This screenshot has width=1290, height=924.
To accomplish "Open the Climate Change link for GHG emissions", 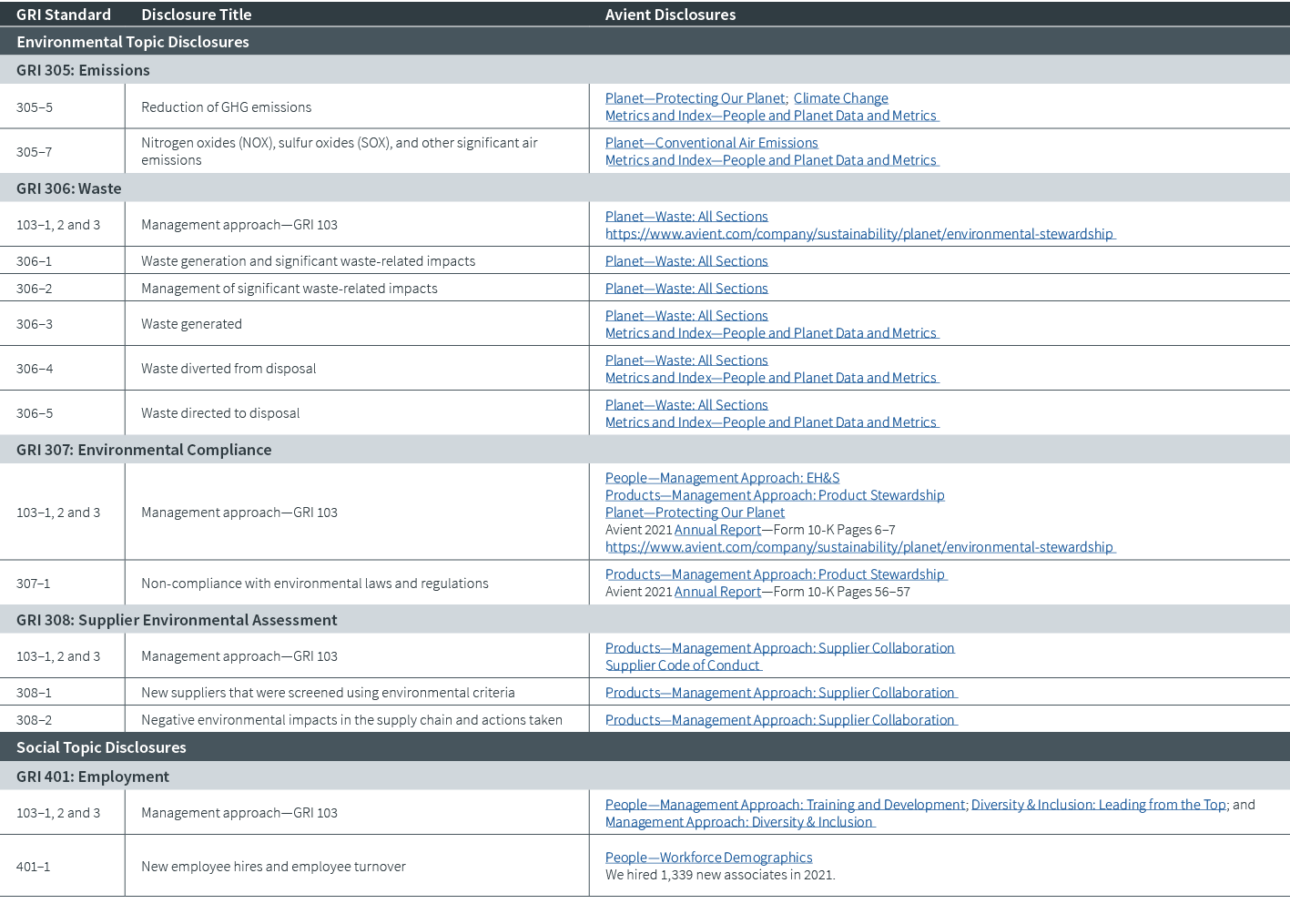I will click(x=840, y=97).
